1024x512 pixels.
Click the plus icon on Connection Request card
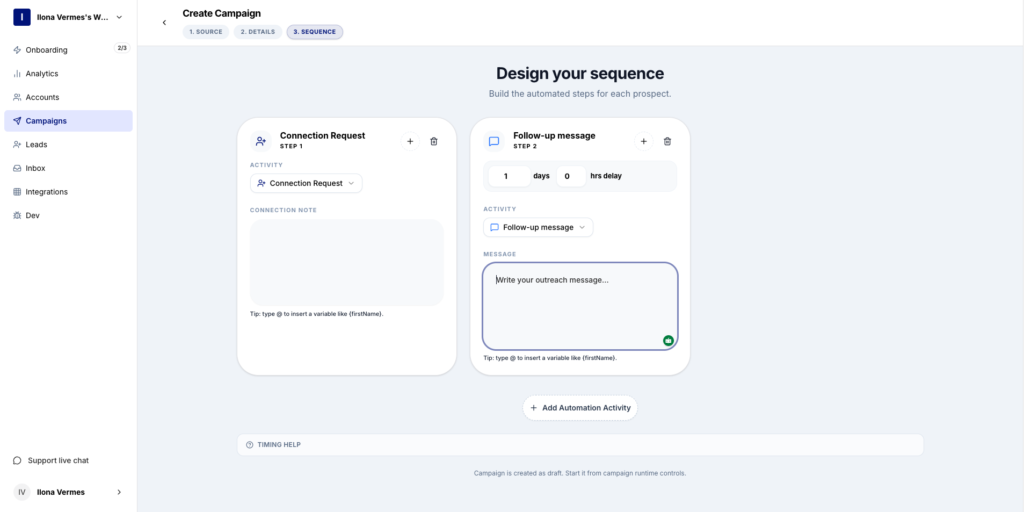(410, 142)
